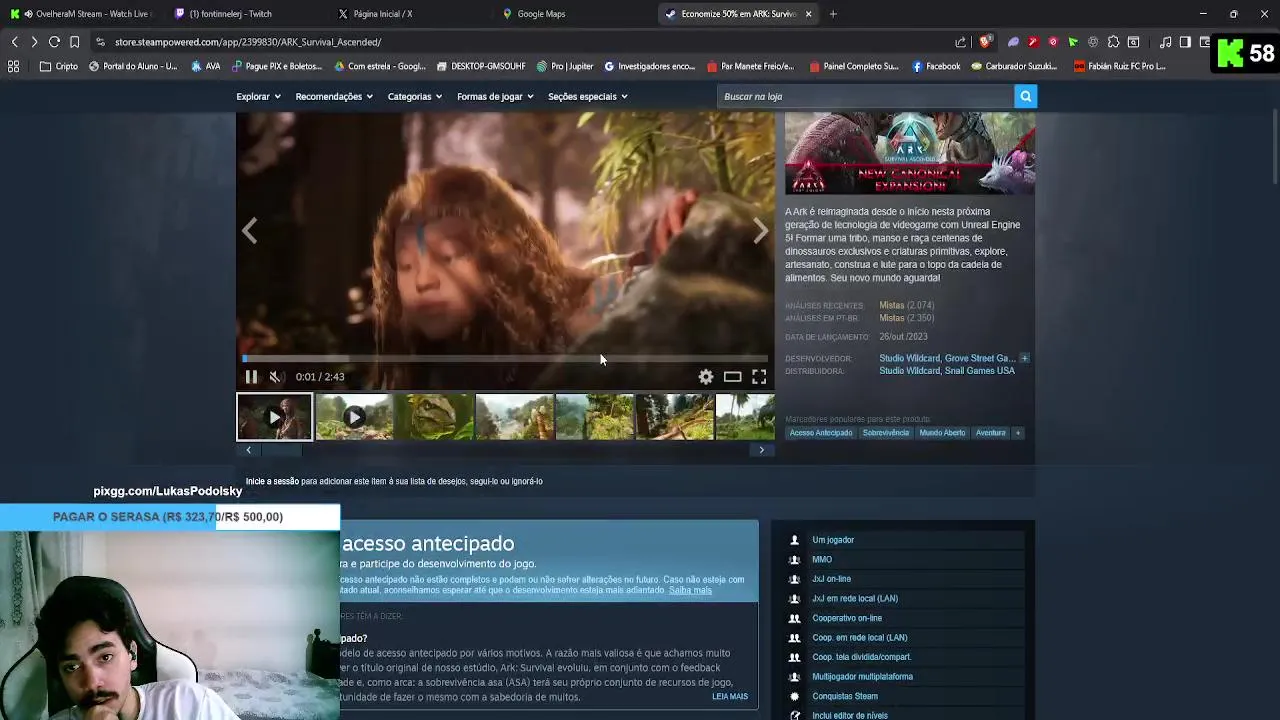1280x720 pixels.
Task: Click the gray soccer-ball extension icon
Action: tap(1093, 42)
